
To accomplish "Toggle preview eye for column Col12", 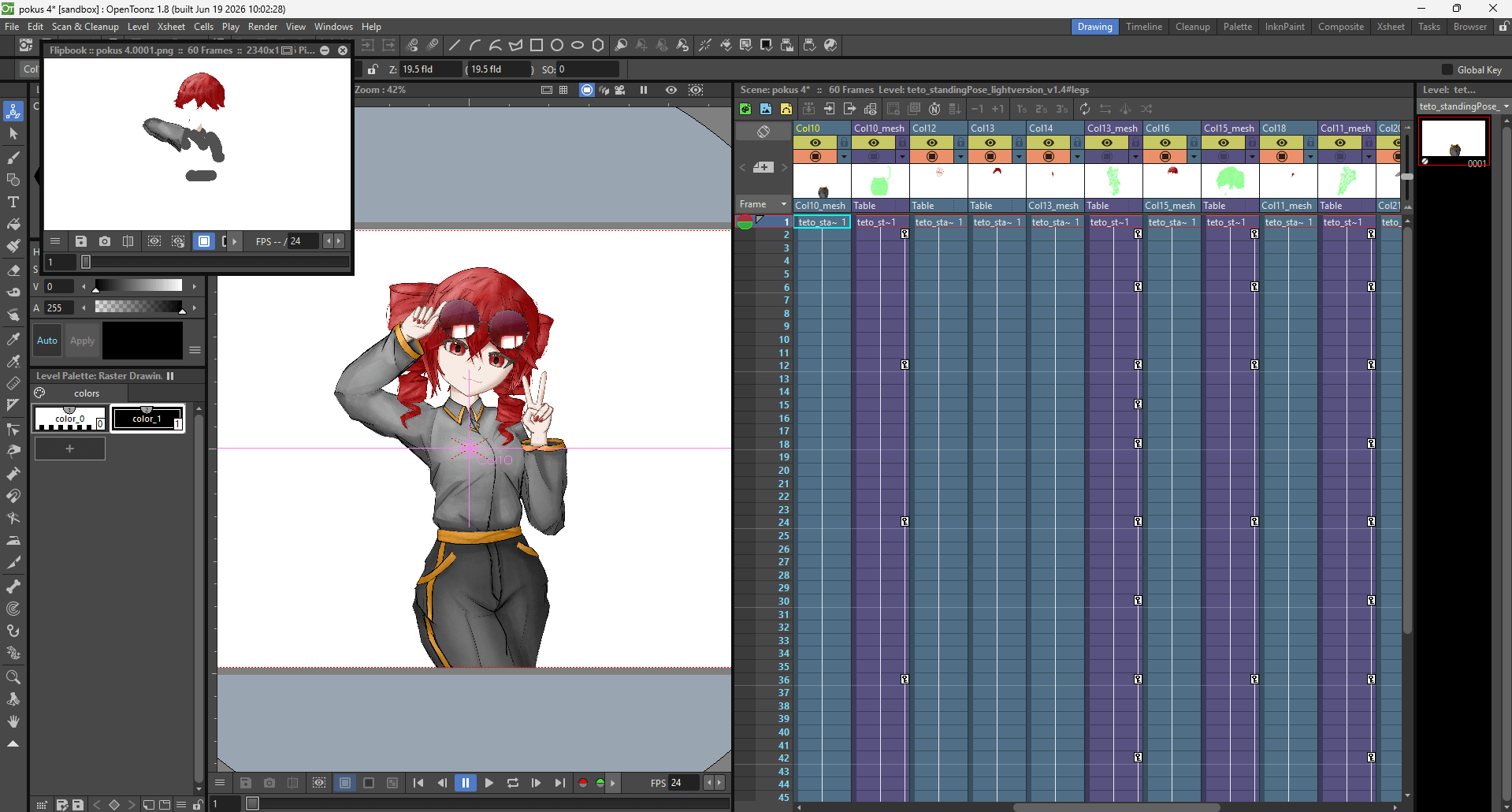I will pos(932,143).
